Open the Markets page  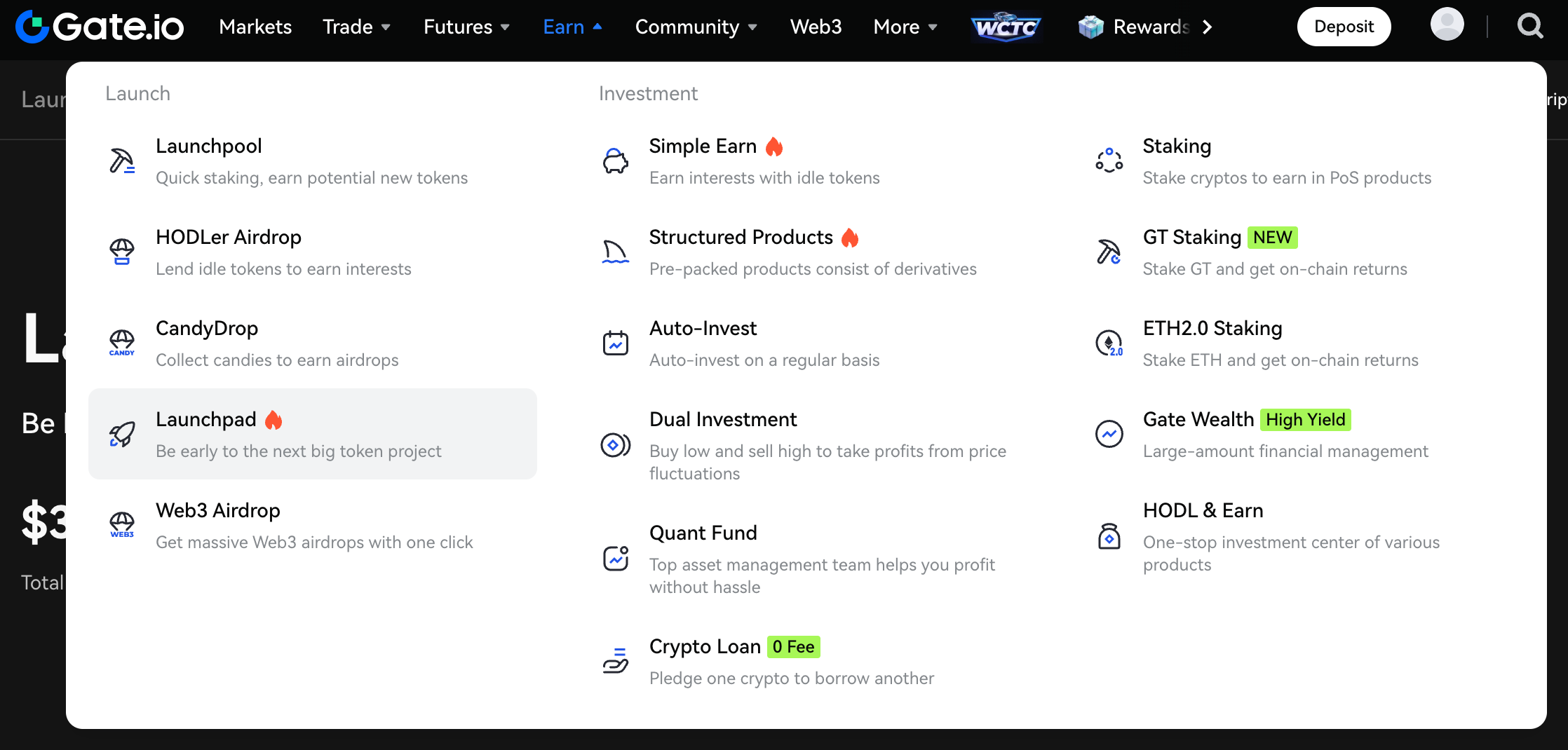click(255, 27)
